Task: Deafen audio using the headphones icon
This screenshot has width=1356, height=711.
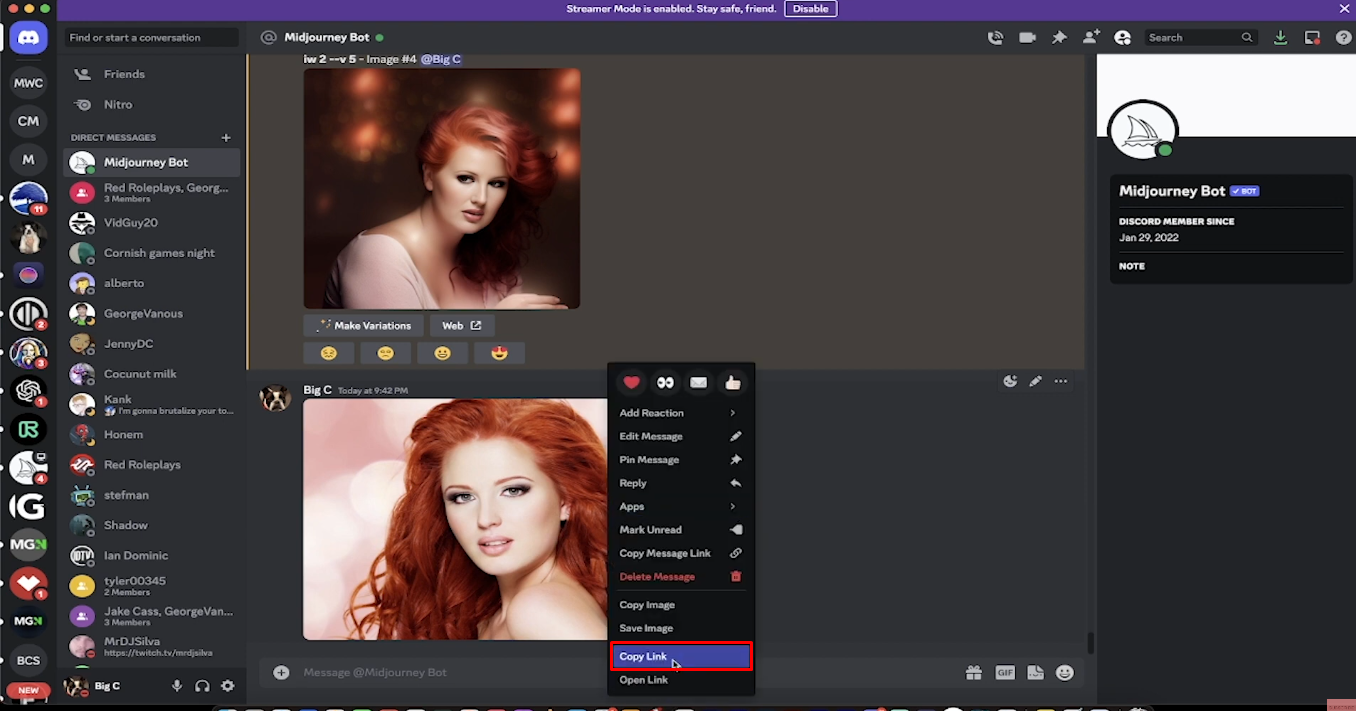Action: point(202,686)
